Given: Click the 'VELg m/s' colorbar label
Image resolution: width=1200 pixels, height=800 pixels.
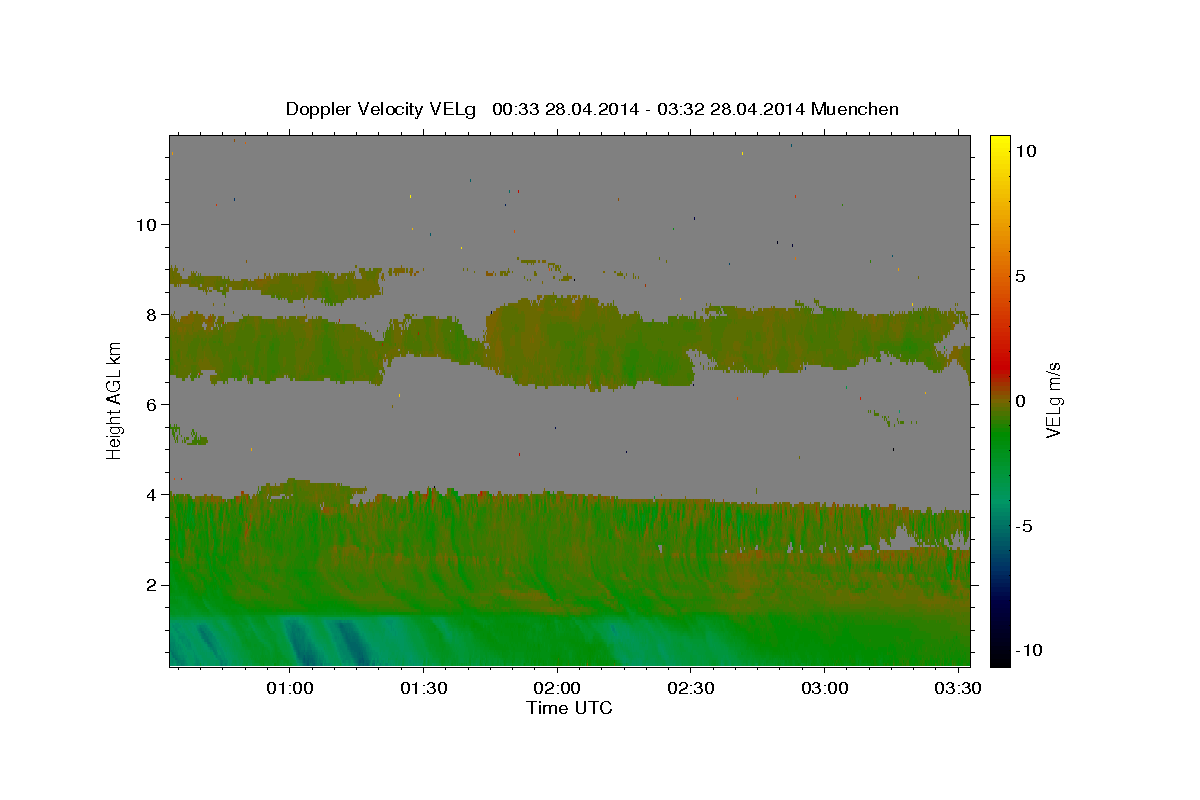Looking at the screenshot, I should (x=1053, y=400).
